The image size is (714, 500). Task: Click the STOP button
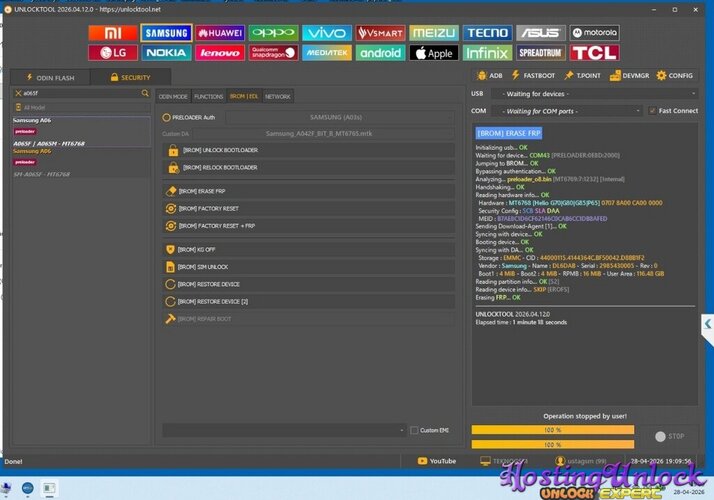[669, 436]
